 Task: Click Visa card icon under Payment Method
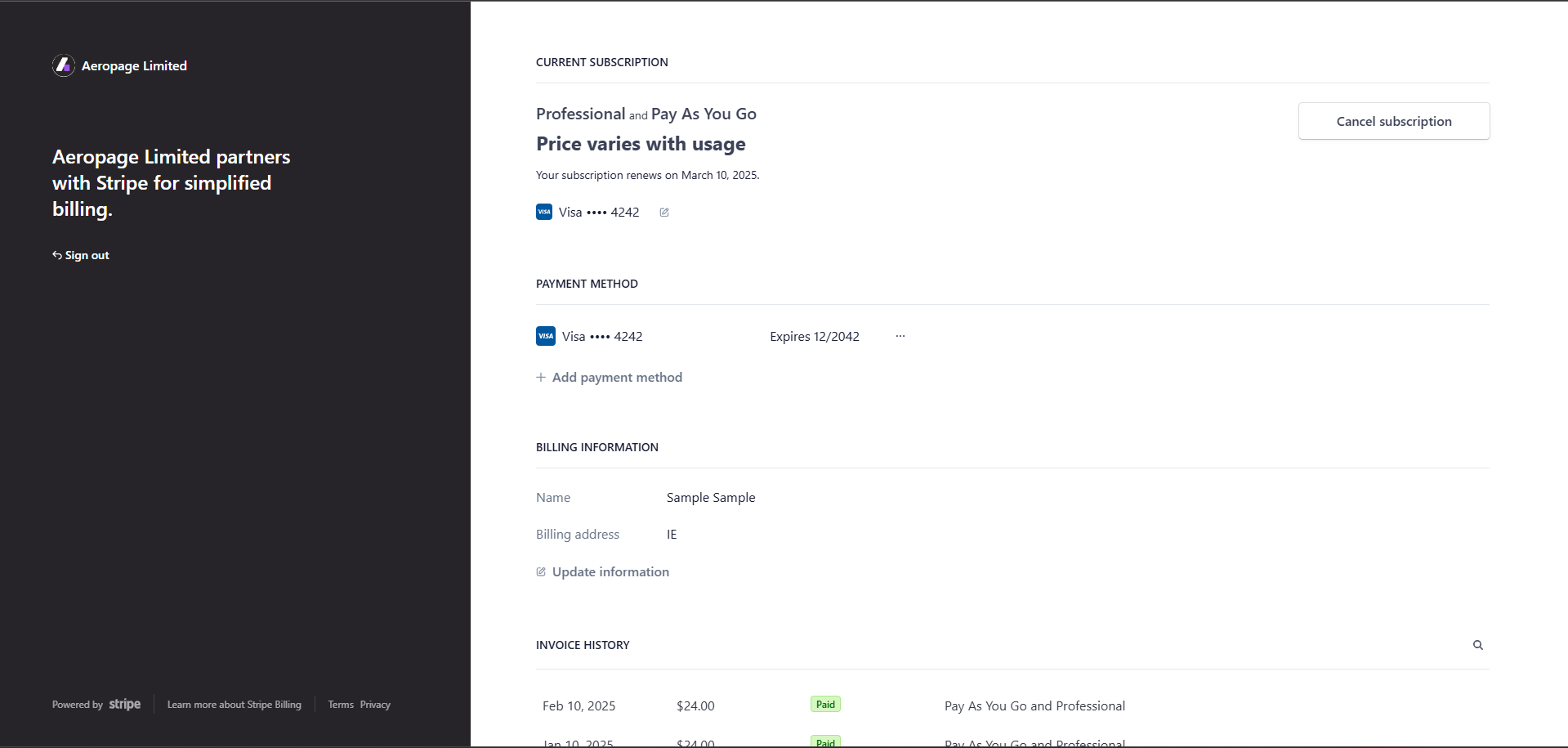click(546, 336)
